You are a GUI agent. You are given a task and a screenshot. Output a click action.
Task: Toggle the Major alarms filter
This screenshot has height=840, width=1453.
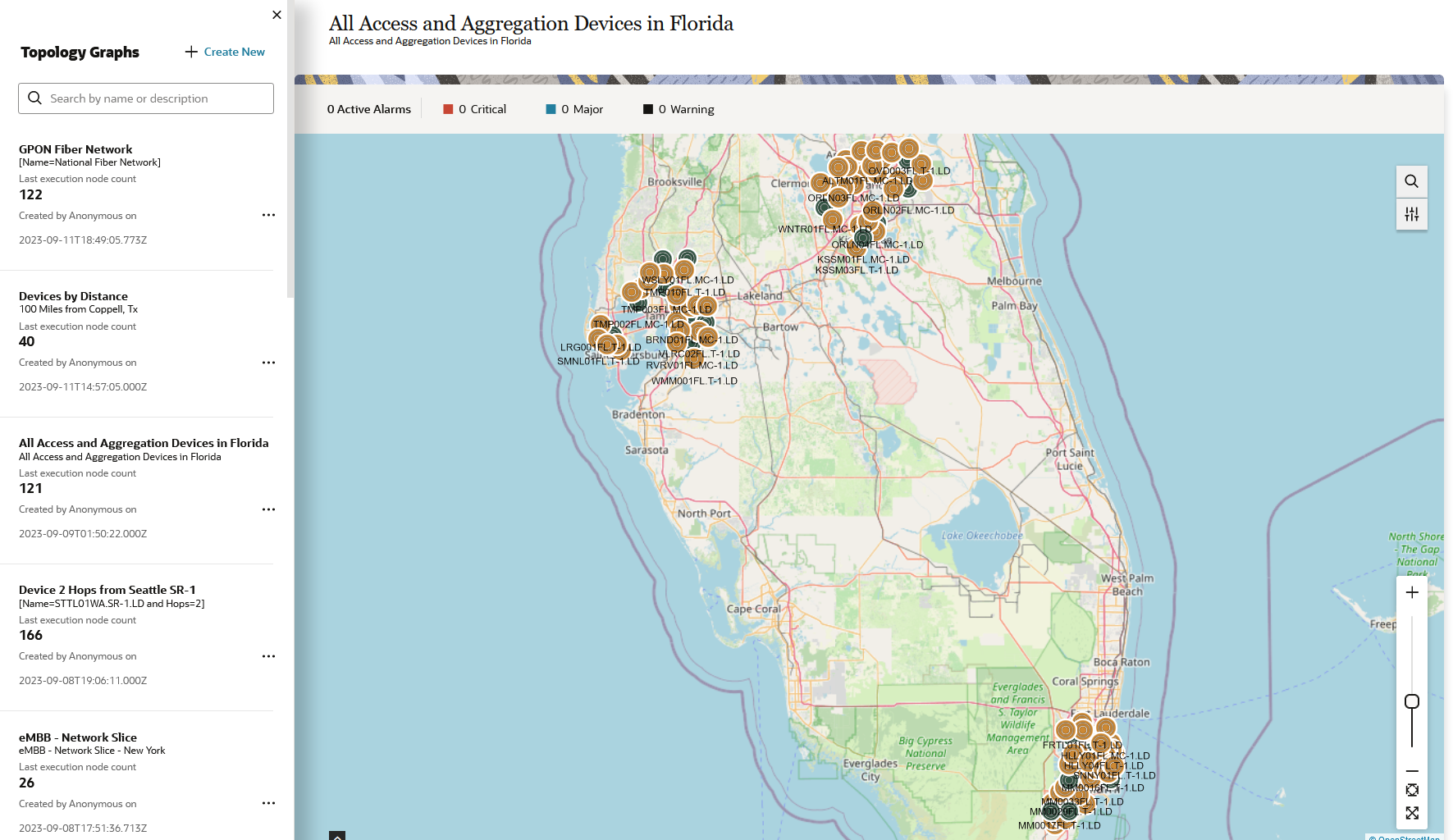pyautogui.click(x=574, y=108)
